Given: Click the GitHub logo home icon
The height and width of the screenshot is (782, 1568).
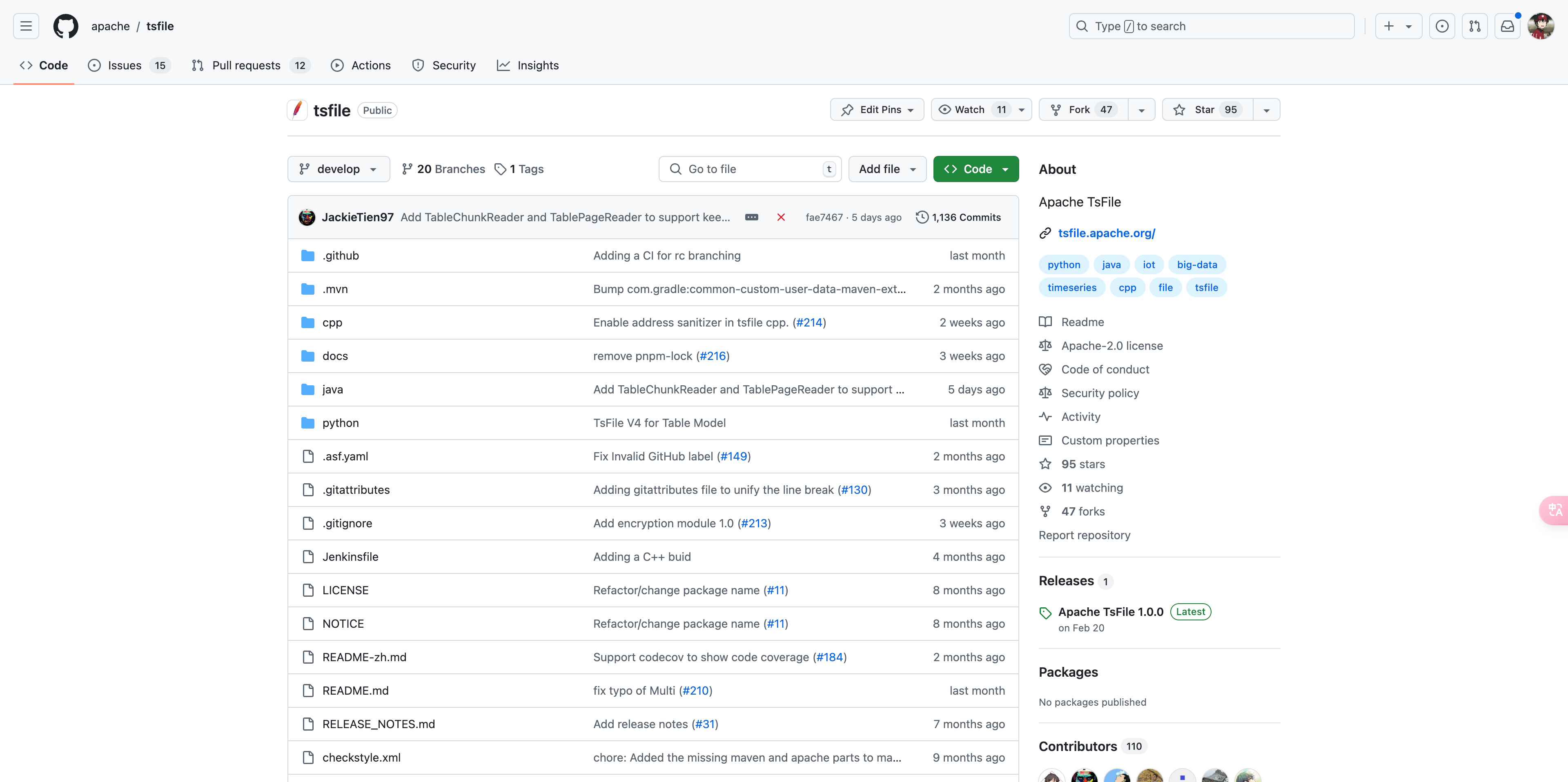Looking at the screenshot, I should pos(66,26).
